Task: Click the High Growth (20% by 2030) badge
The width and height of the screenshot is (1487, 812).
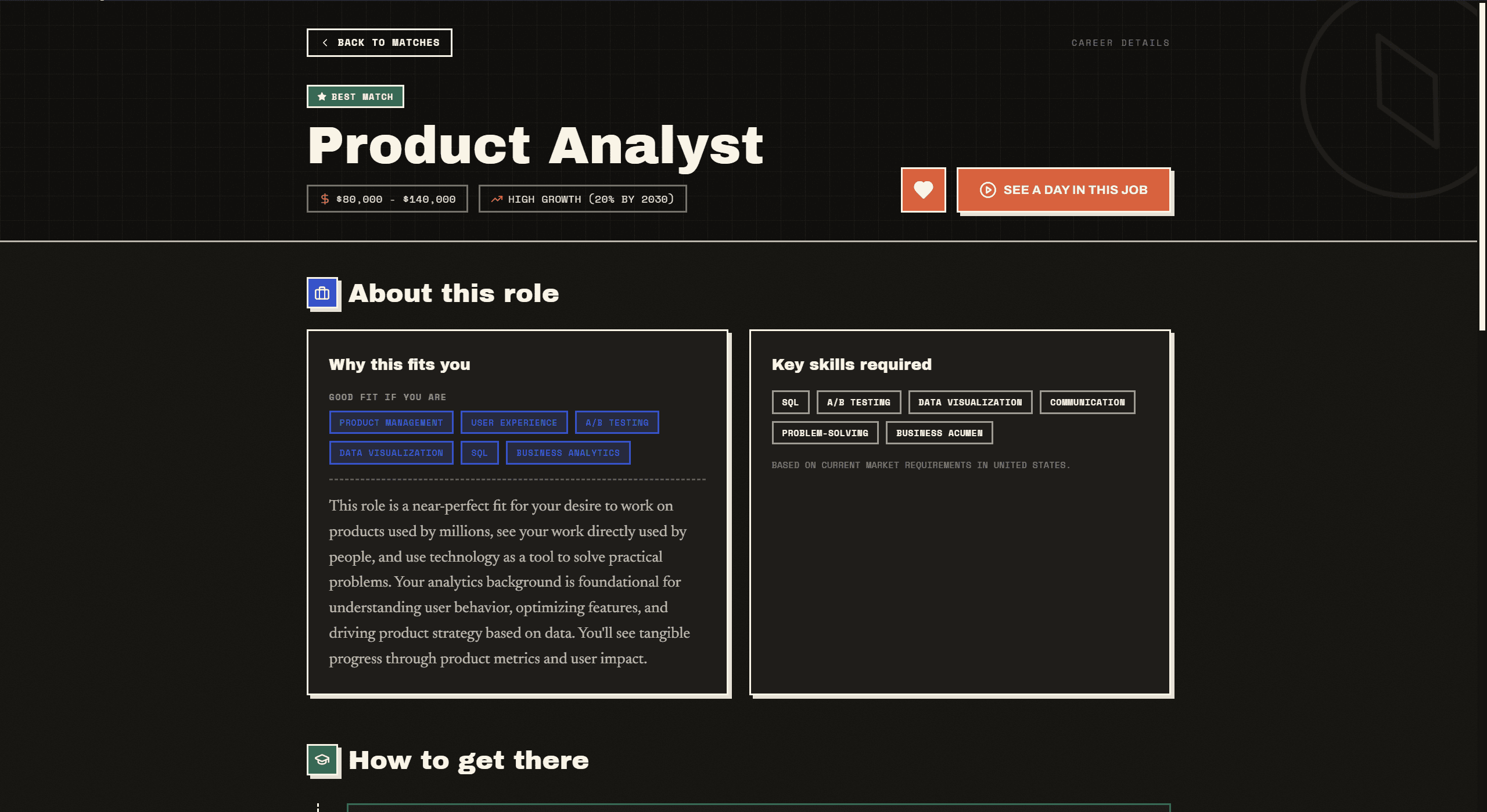Action: [x=583, y=199]
